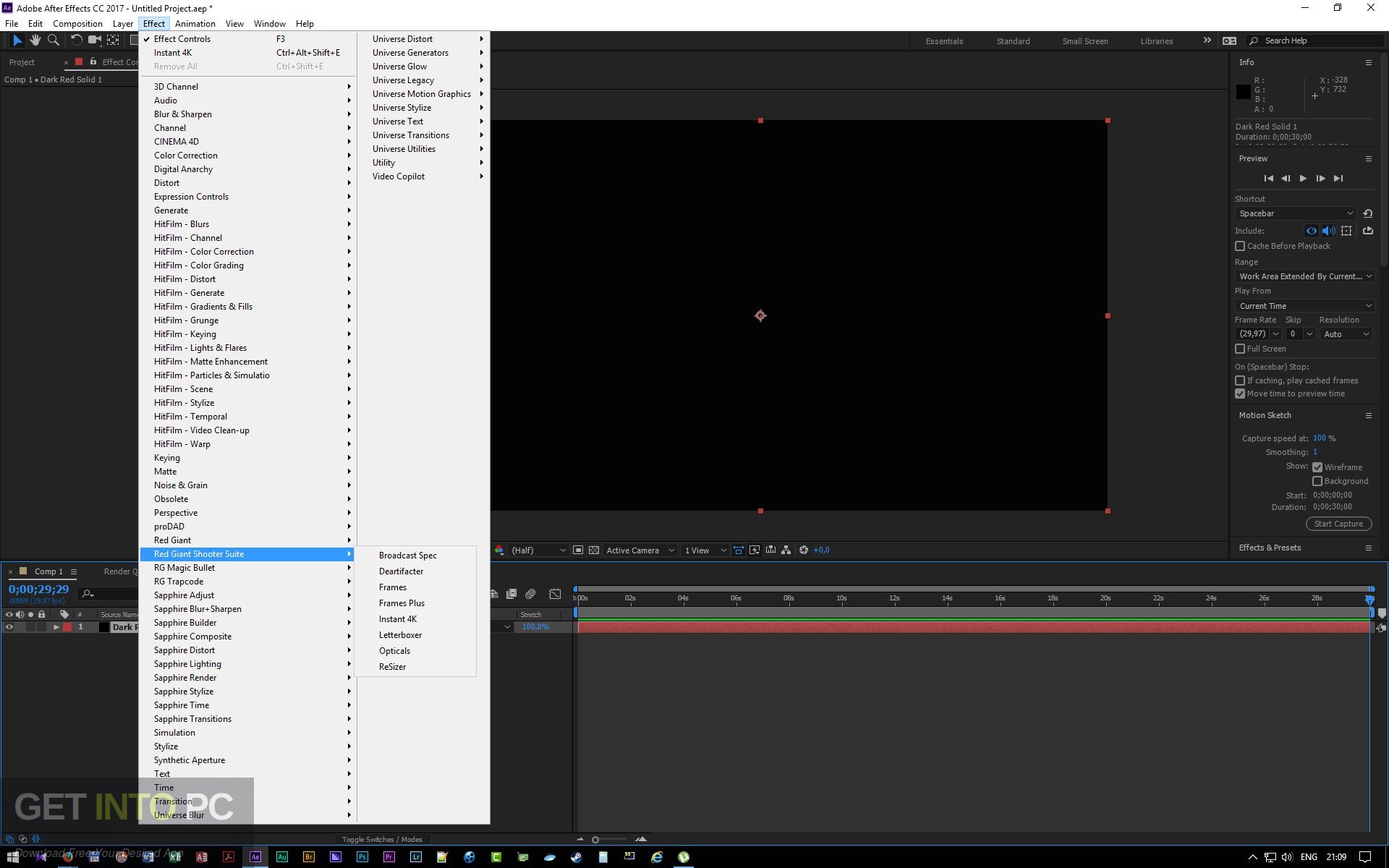
Task: Uncheck Move time to preview time
Action: [x=1240, y=394]
